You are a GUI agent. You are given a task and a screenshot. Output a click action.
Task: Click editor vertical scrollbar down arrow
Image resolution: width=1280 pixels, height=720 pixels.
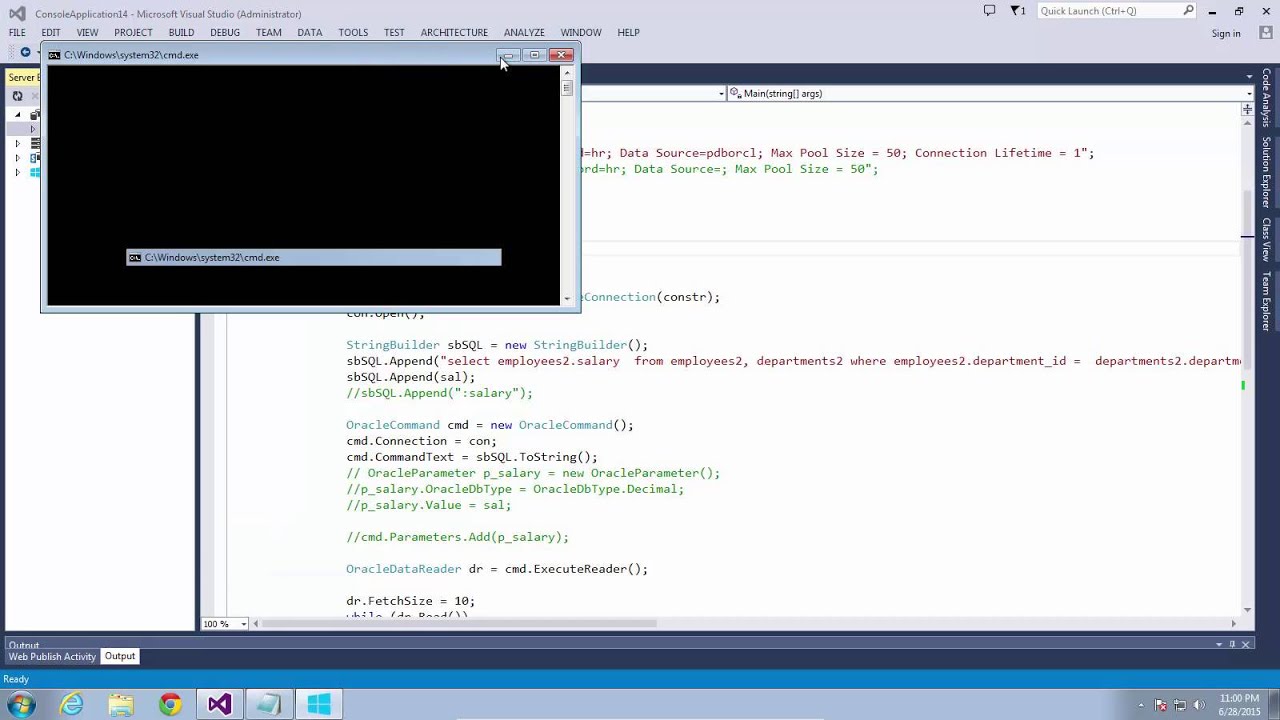click(x=1247, y=610)
